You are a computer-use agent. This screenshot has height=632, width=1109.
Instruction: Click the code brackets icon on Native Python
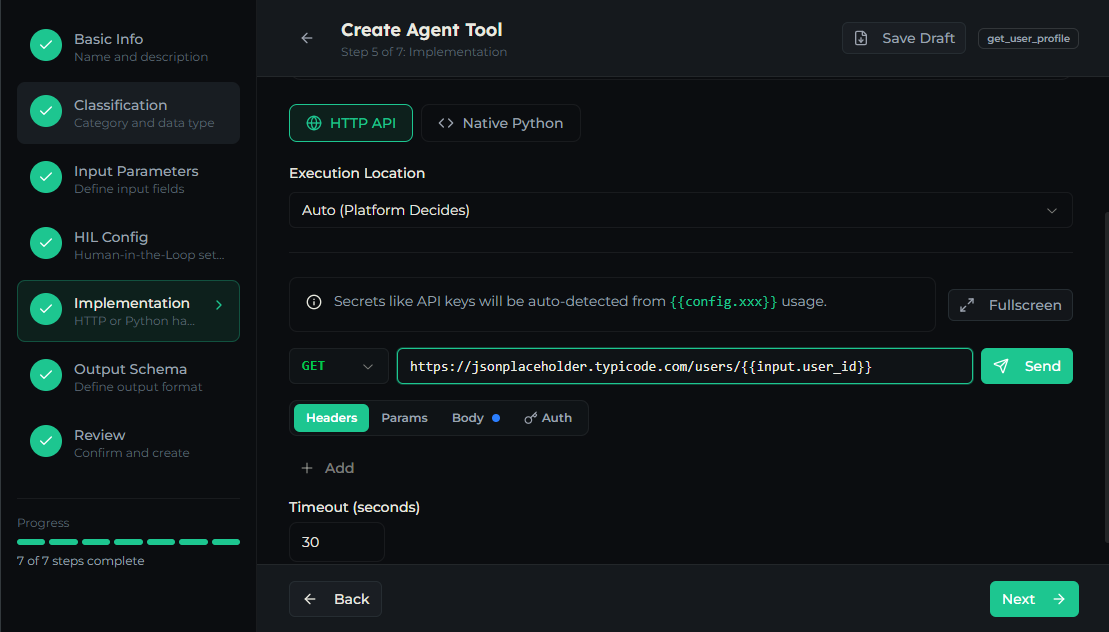tap(446, 123)
